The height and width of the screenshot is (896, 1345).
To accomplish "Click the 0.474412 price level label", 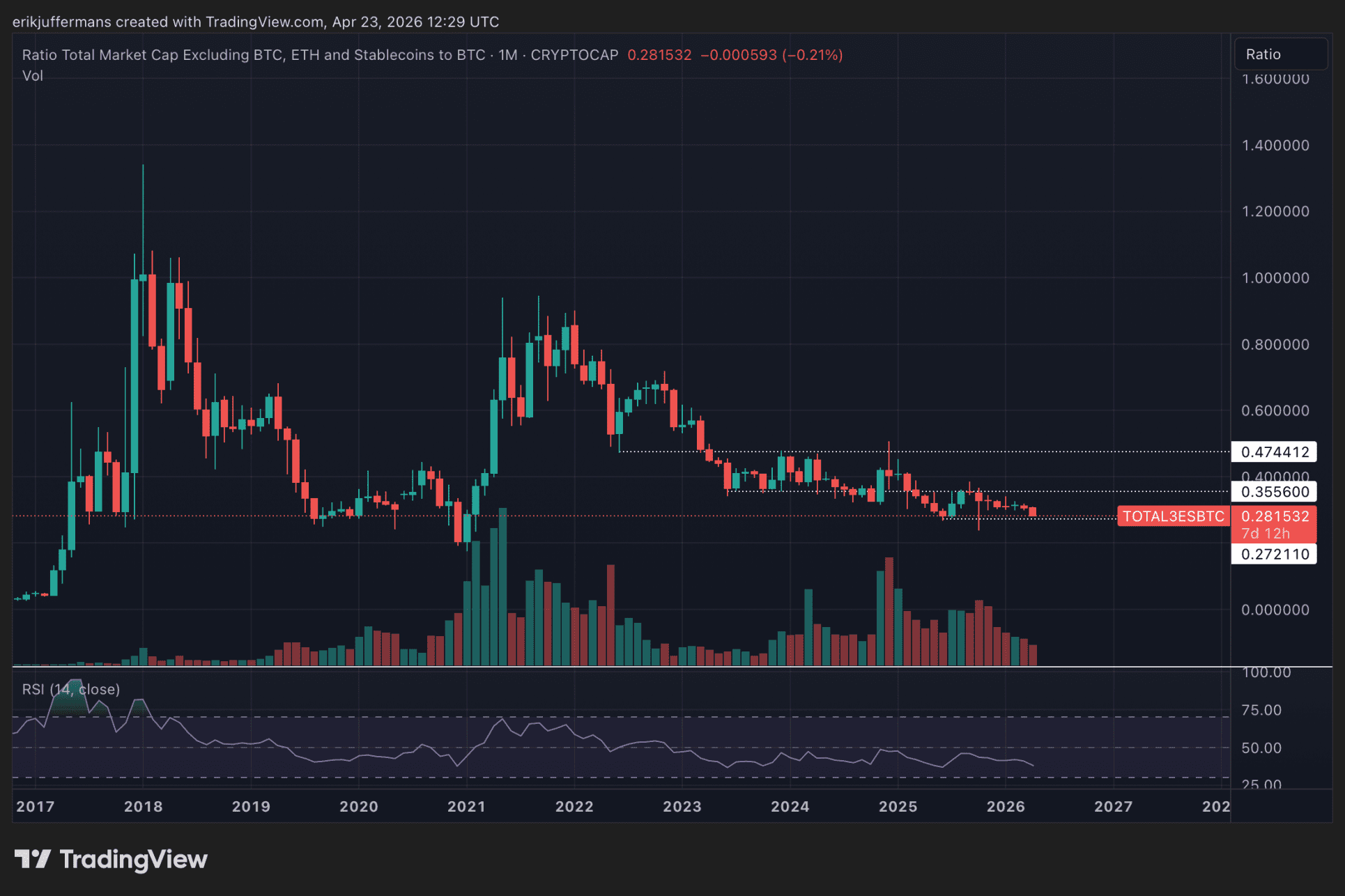I will pyautogui.click(x=1274, y=452).
